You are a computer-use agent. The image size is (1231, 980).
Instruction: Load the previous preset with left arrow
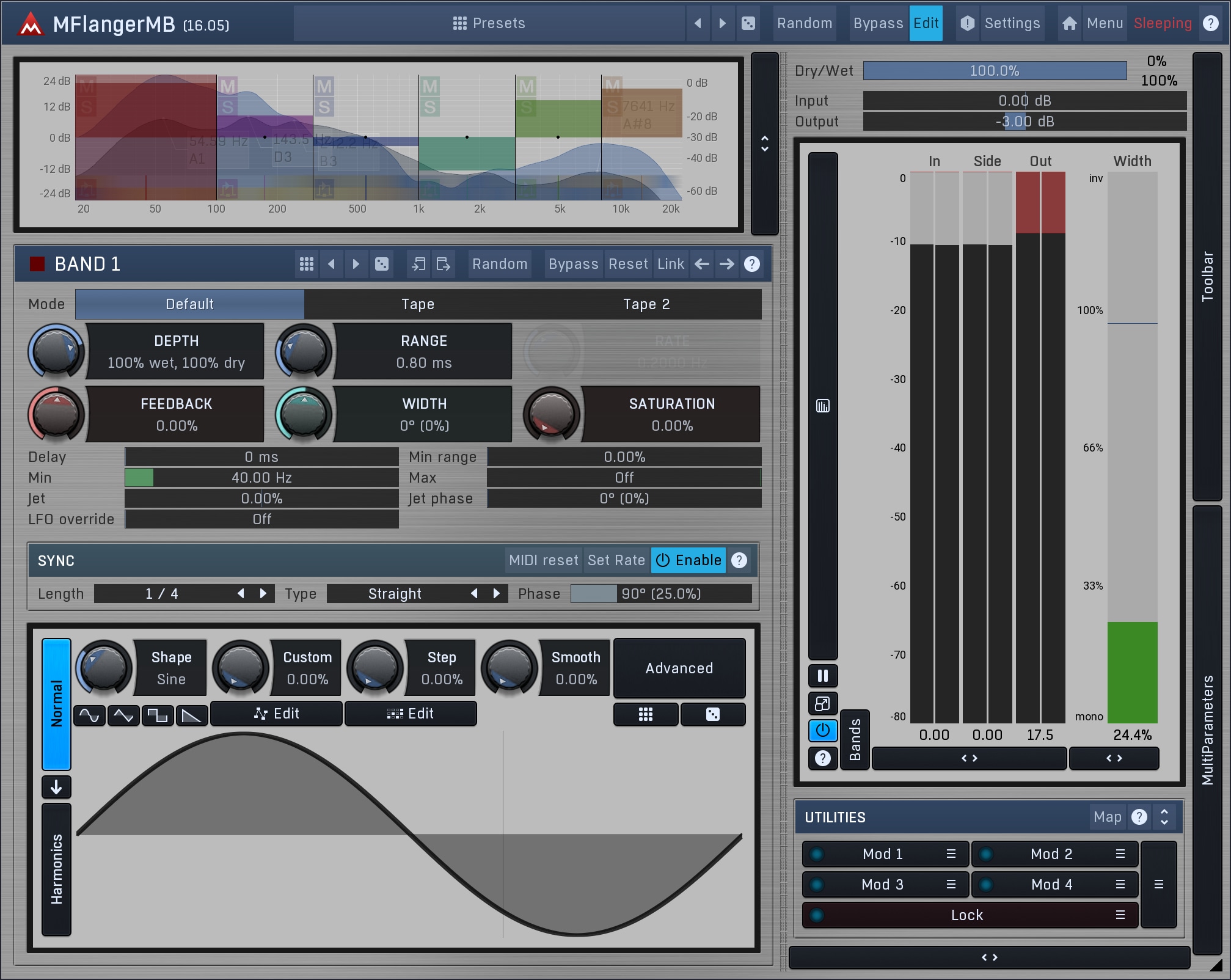(698, 23)
